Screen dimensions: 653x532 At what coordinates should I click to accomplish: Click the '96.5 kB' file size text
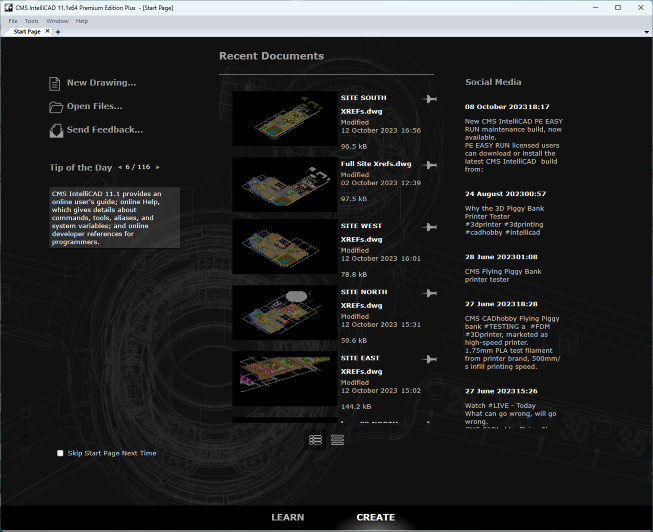(x=354, y=147)
